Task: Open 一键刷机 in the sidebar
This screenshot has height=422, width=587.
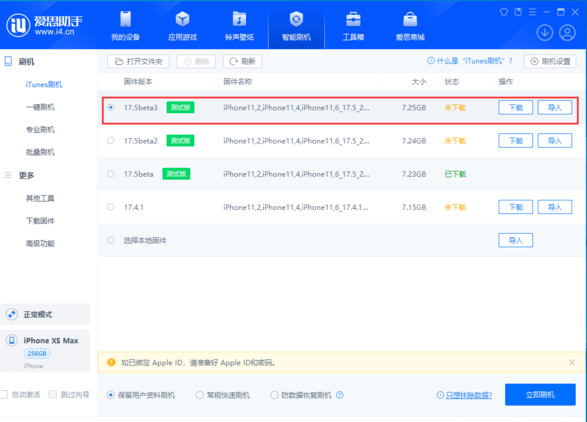Action: 40,107
